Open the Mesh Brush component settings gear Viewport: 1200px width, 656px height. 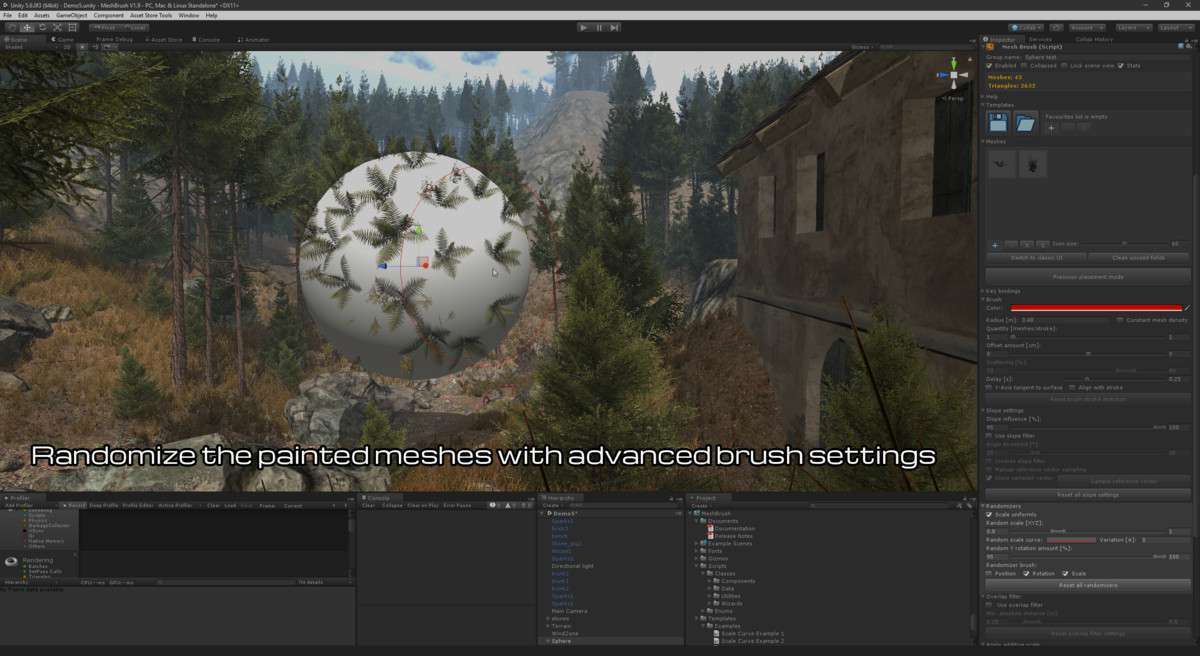coord(1189,47)
